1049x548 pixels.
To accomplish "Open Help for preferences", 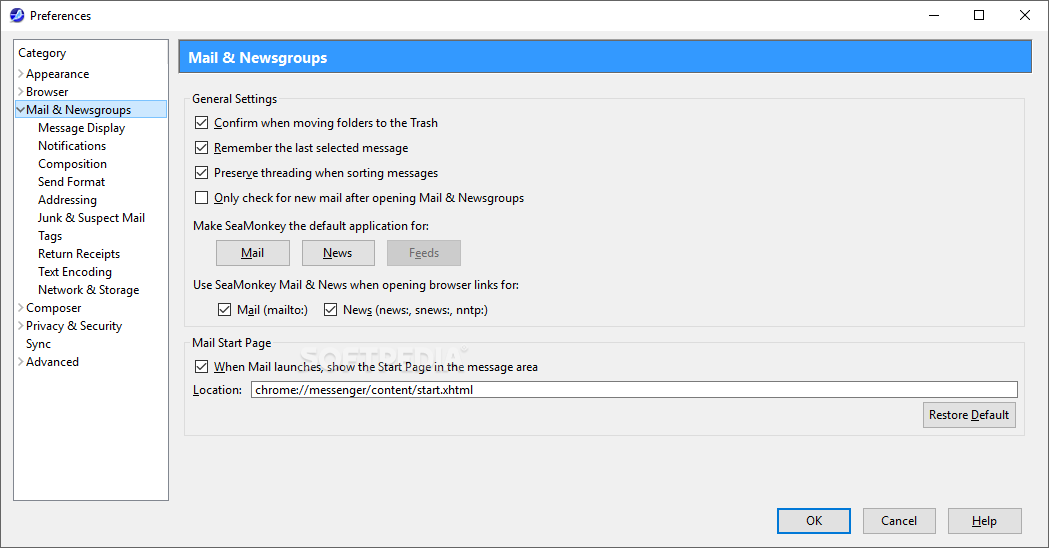I will (x=984, y=521).
